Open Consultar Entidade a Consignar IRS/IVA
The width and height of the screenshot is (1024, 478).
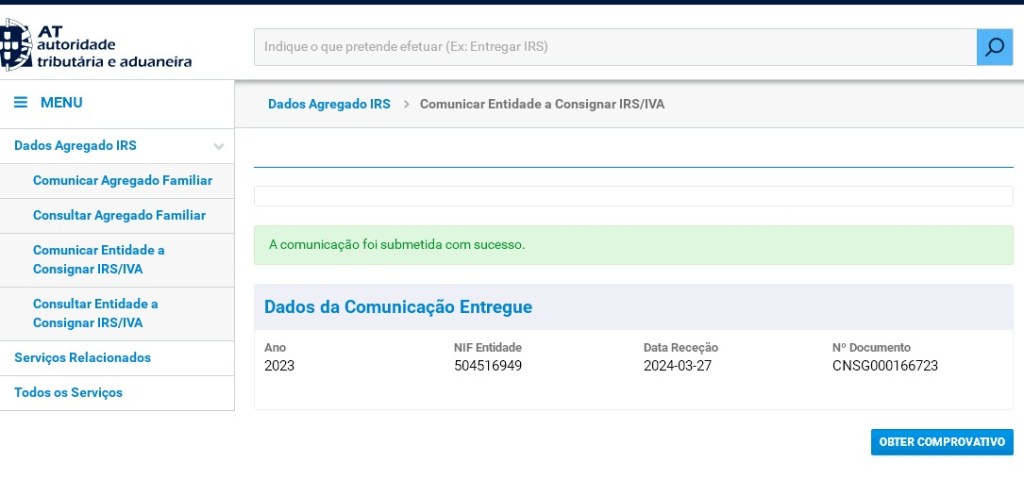[95, 313]
